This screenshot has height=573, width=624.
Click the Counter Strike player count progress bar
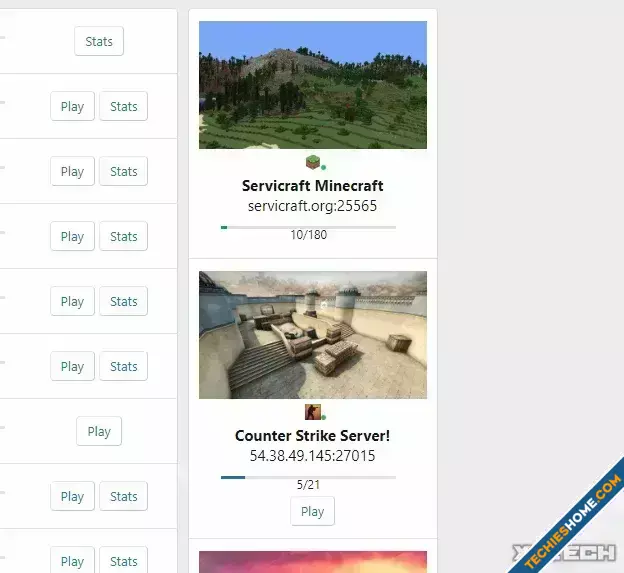click(x=308, y=477)
